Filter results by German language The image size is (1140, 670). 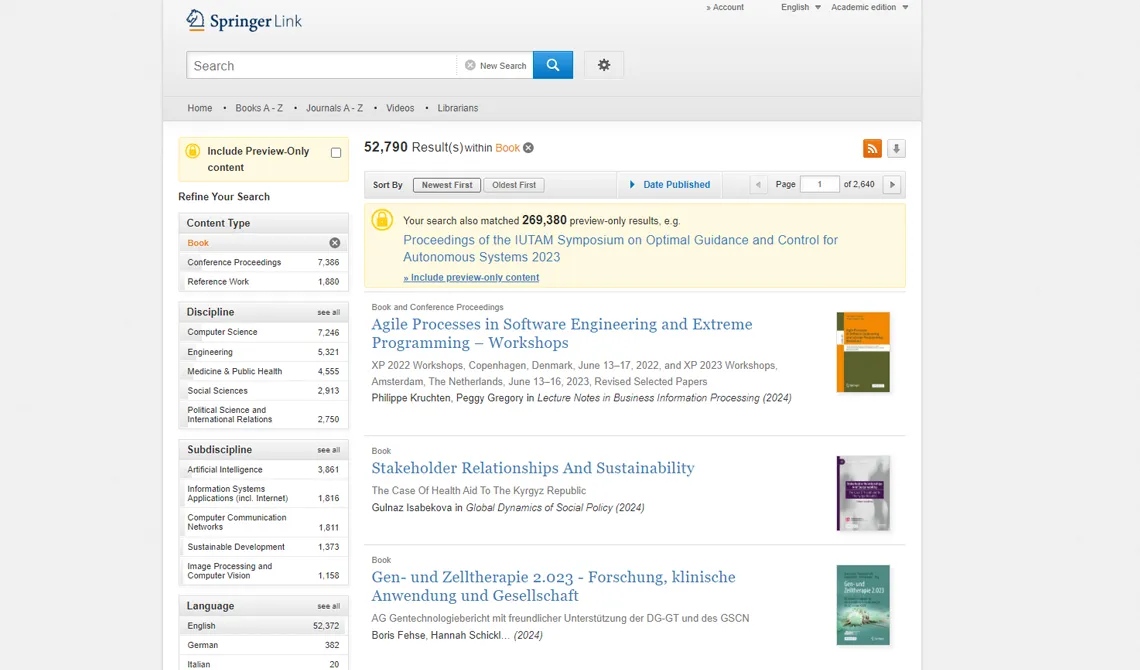(x=263, y=645)
